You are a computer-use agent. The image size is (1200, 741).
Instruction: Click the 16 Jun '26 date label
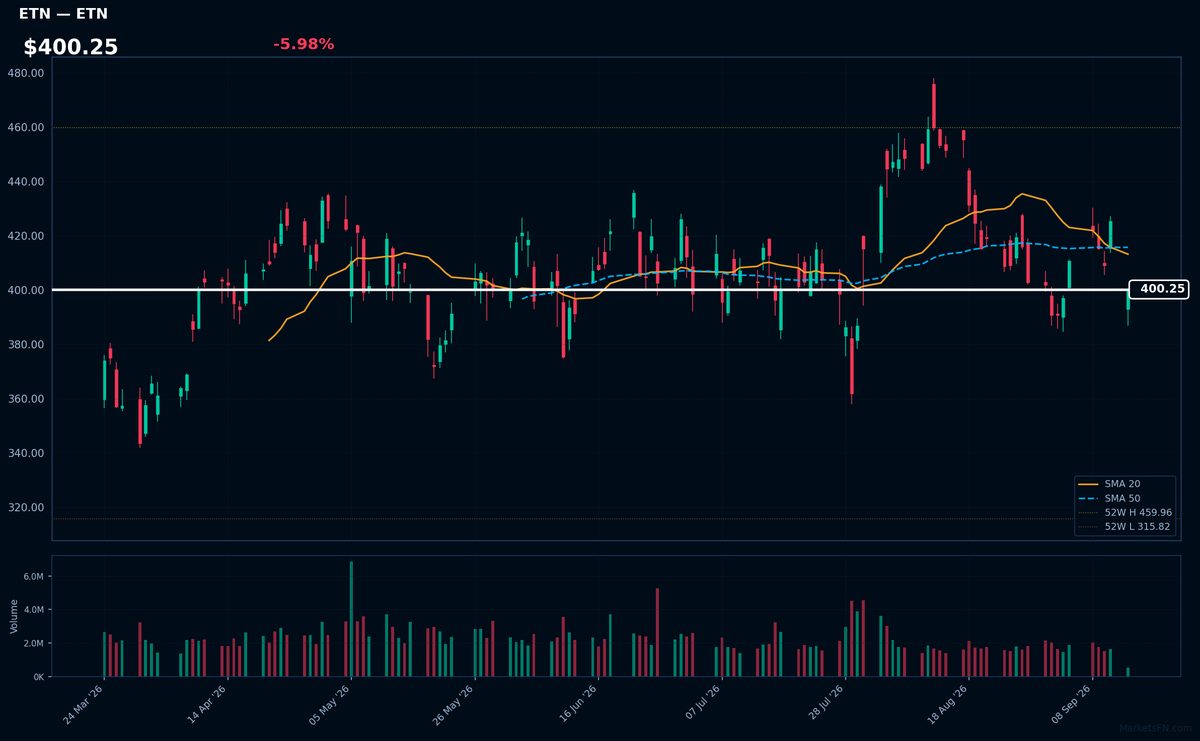coord(578,705)
